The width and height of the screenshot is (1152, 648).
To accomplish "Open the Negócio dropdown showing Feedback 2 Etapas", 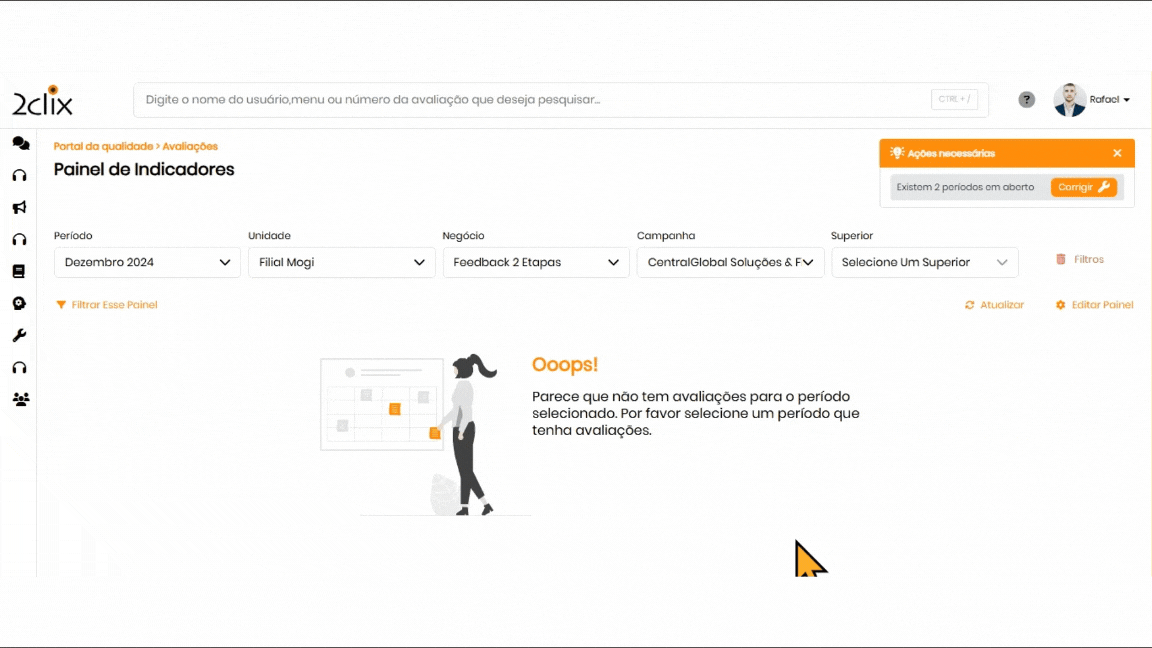I will 535,262.
